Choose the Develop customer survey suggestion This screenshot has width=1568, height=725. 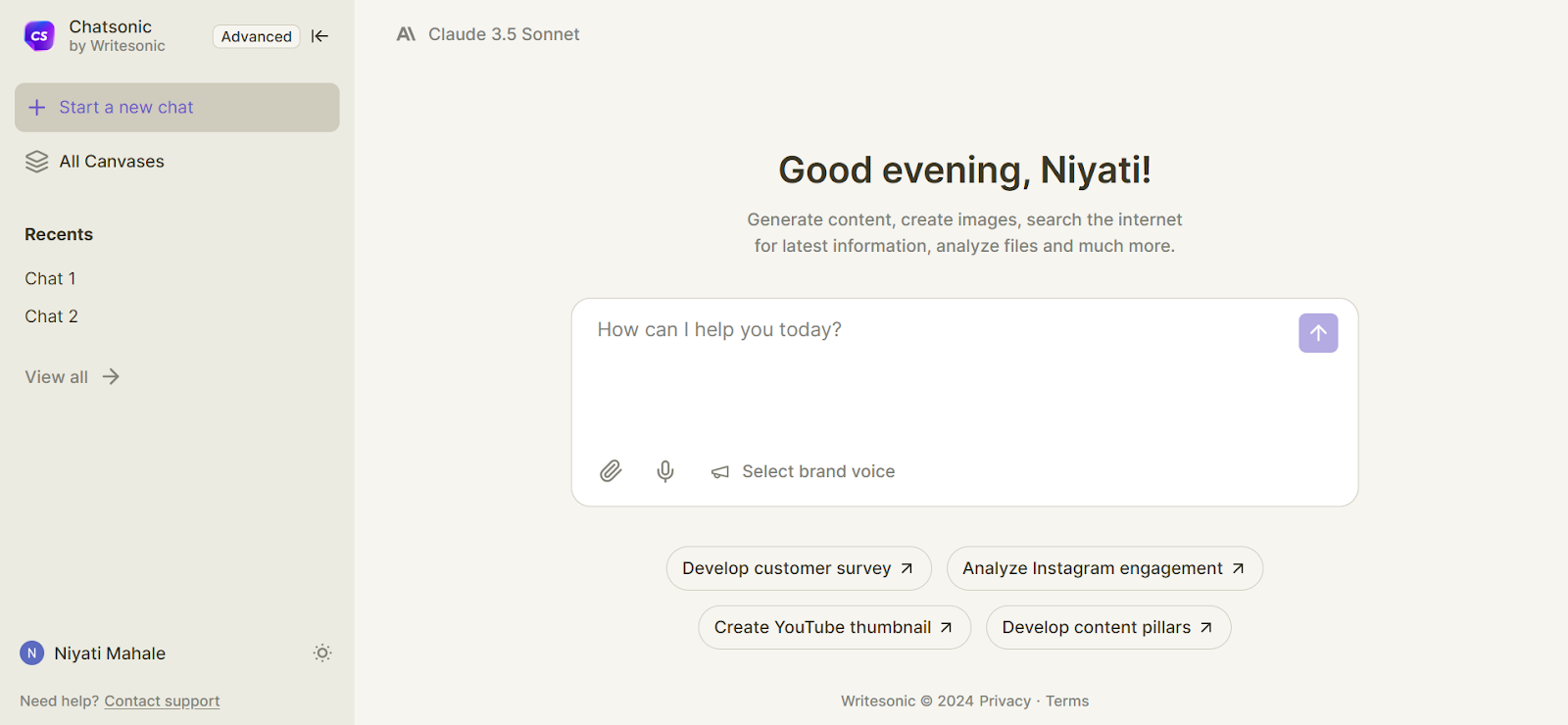[798, 568]
